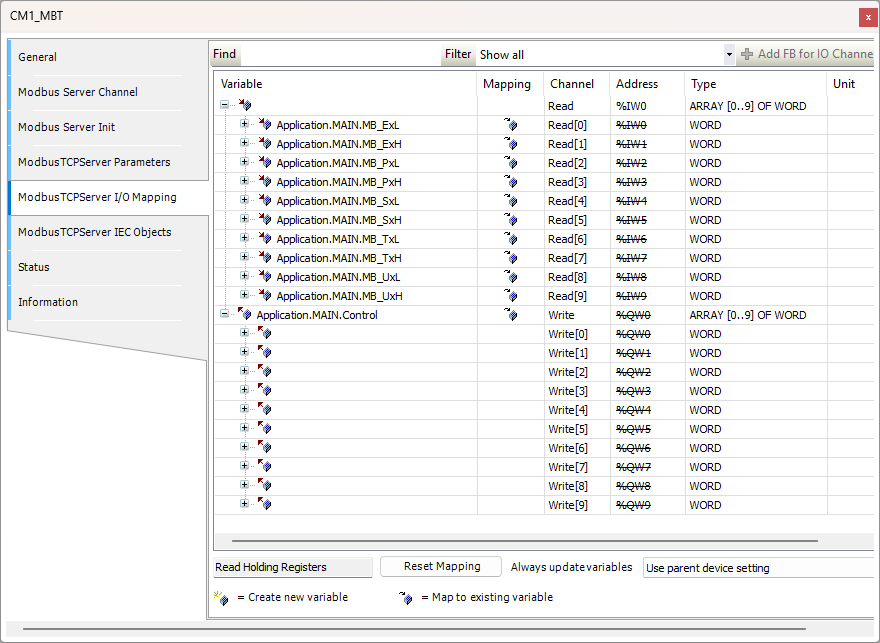Click the Find input field
The height and width of the screenshot is (643, 880).
[x=340, y=55]
